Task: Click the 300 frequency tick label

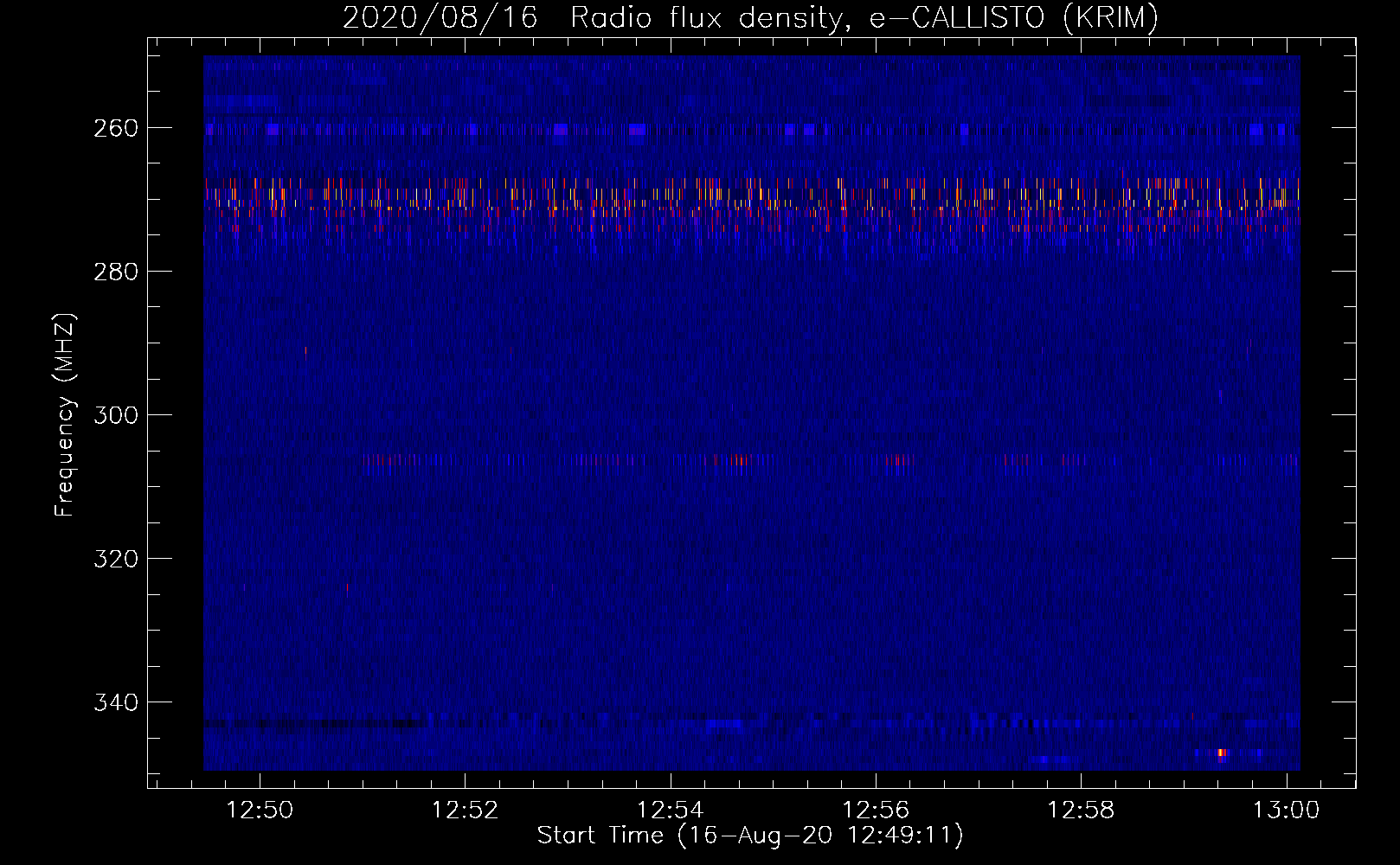Action: [x=115, y=415]
